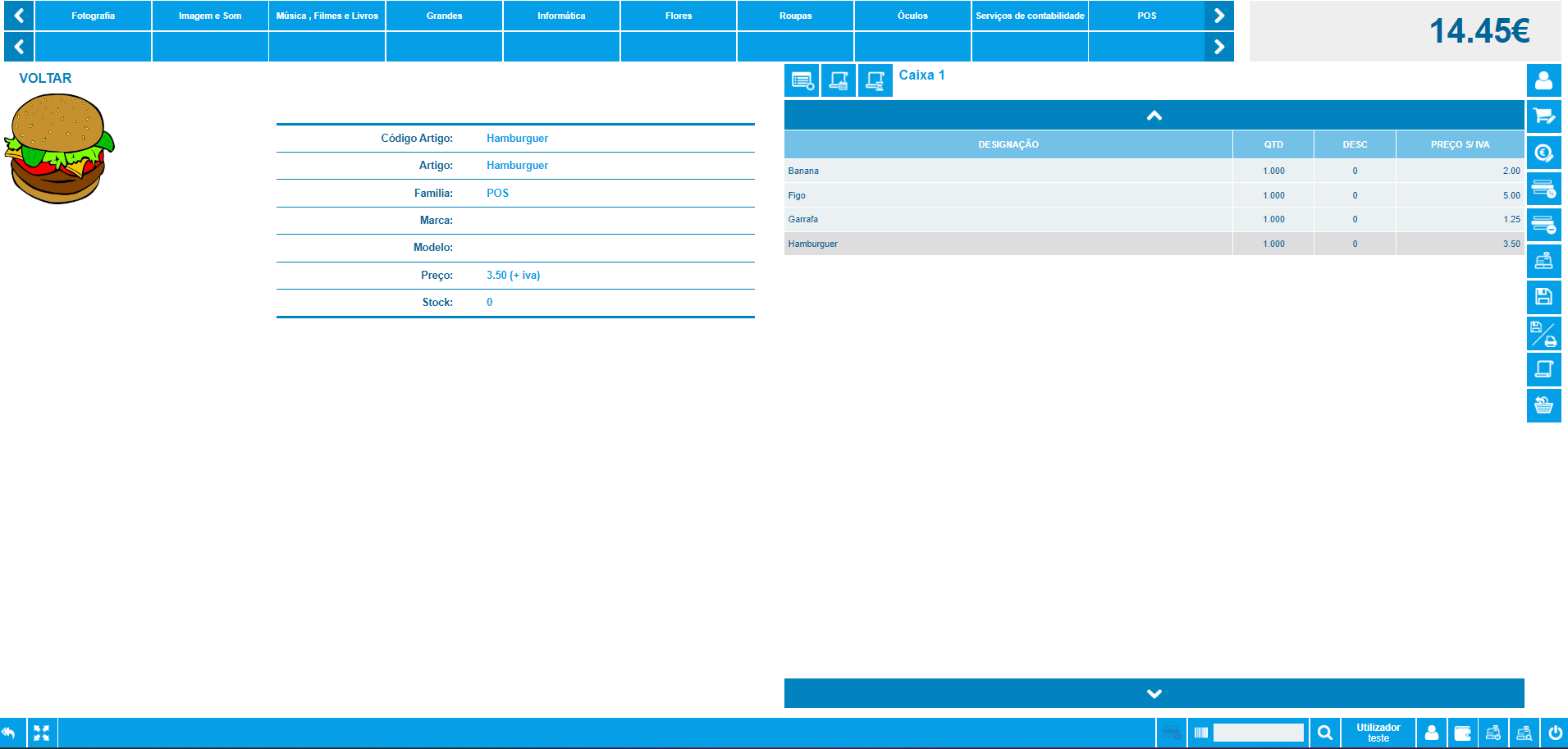Apply line discount percent icon
Image resolution: width=1568 pixels, height=749 pixels.
[x=1543, y=189]
